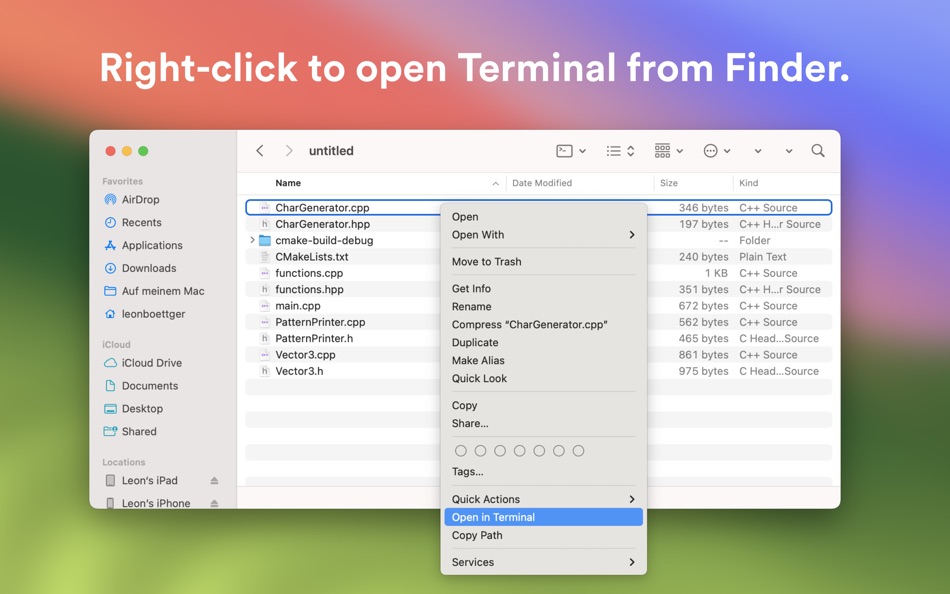Choose Rename in context menu
The height and width of the screenshot is (594, 950).
coord(543,306)
